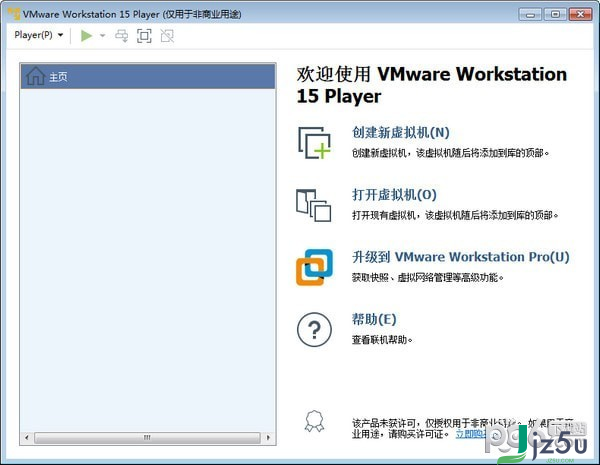
Task: Click the text 获取快照、虚拟网络管理等高级功能。
Action: click(427, 277)
